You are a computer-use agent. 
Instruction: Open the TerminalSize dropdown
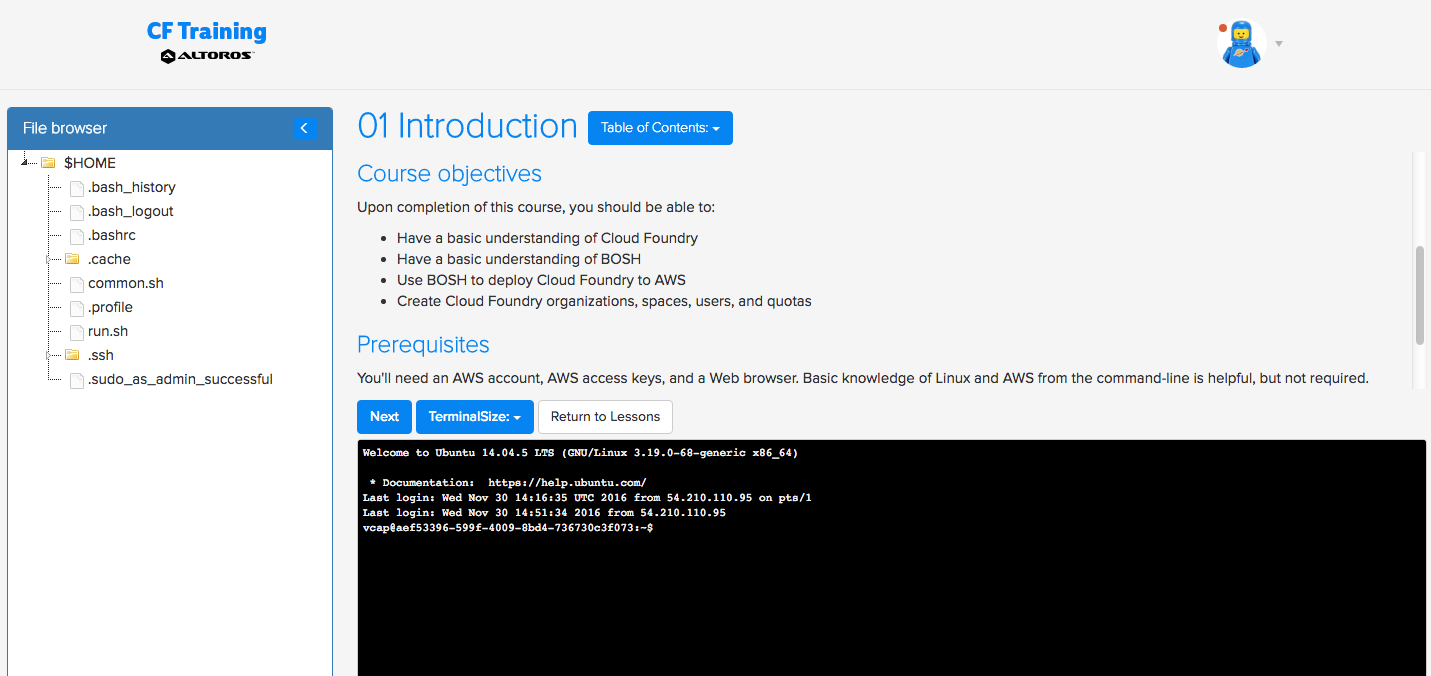coord(475,417)
